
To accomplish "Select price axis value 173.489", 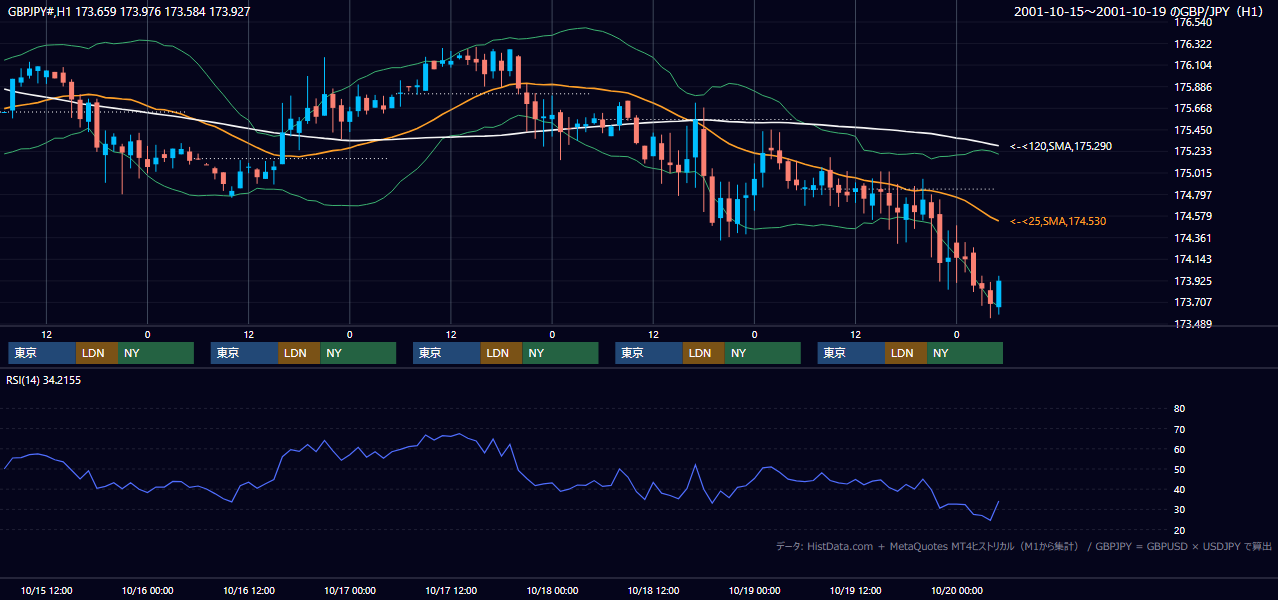I will point(1193,324).
